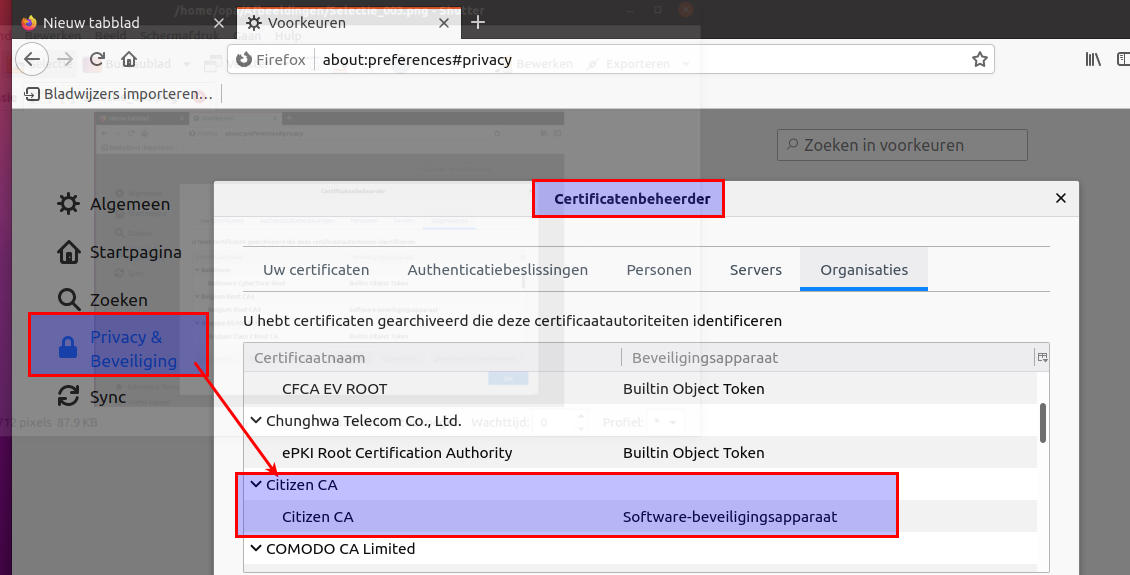Click the Privacy padlock icon
Image resolution: width=1130 pixels, height=575 pixels.
click(x=68, y=347)
